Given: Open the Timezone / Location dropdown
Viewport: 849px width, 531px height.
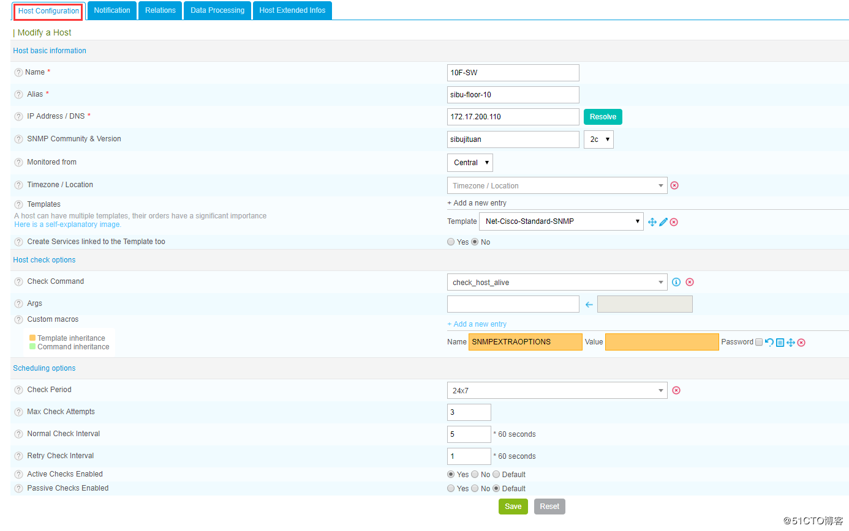Looking at the screenshot, I should (x=557, y=186).
